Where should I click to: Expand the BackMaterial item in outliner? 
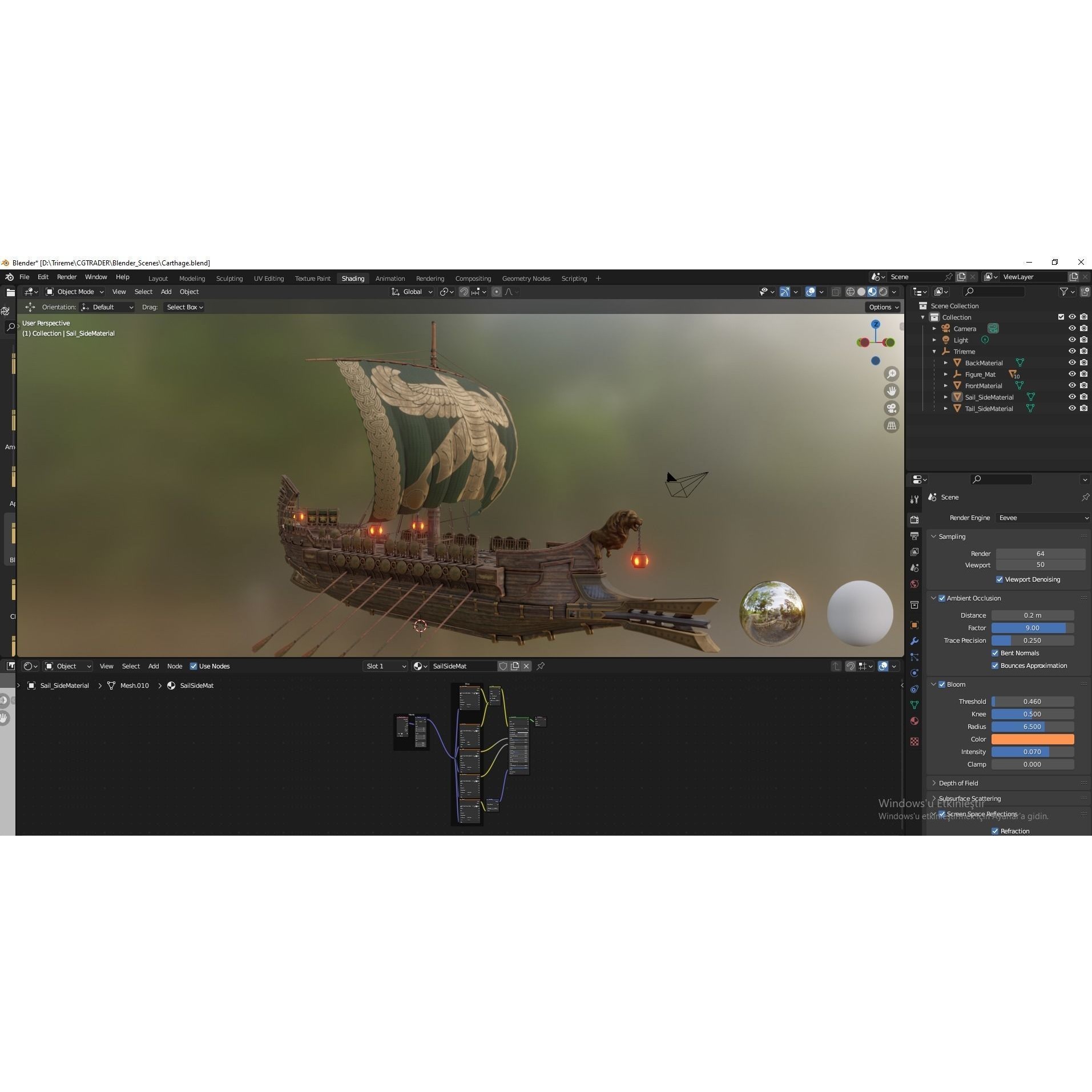[946, 362]
